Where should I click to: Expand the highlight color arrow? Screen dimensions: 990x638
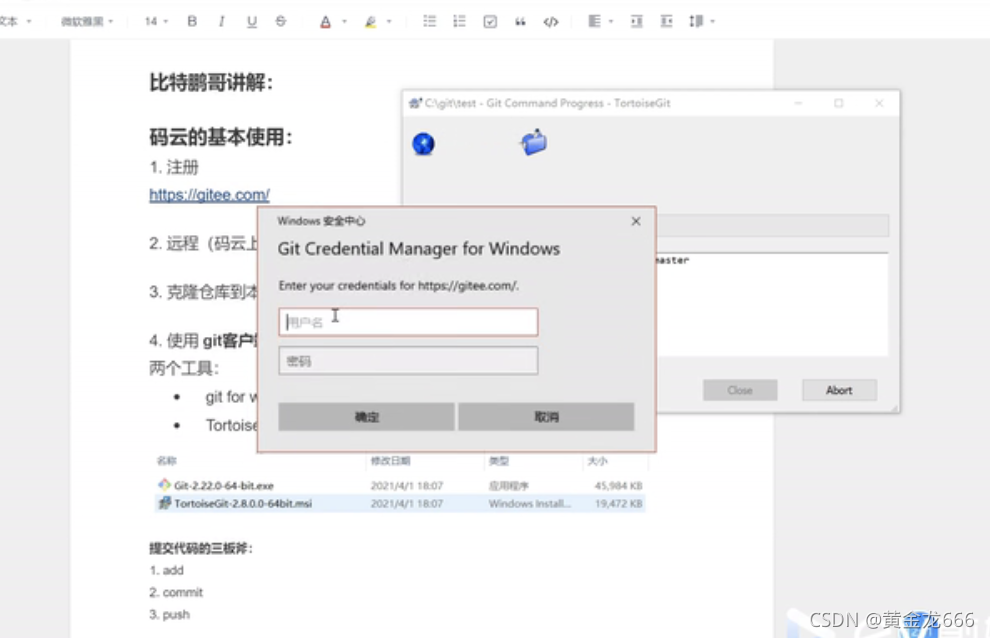point(389,21)
